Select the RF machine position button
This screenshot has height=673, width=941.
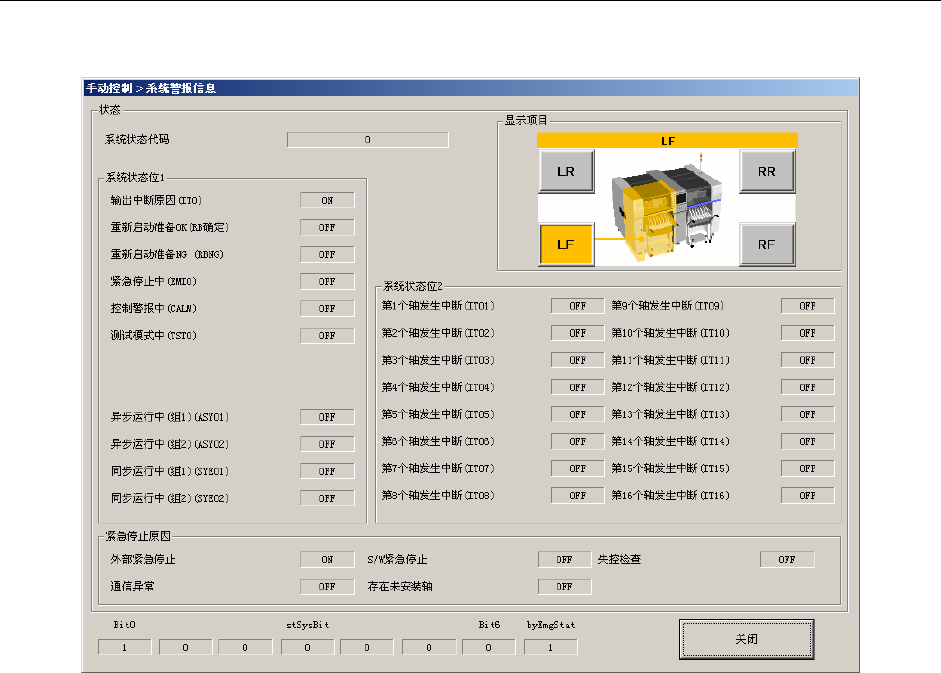[x=767, y=244]
